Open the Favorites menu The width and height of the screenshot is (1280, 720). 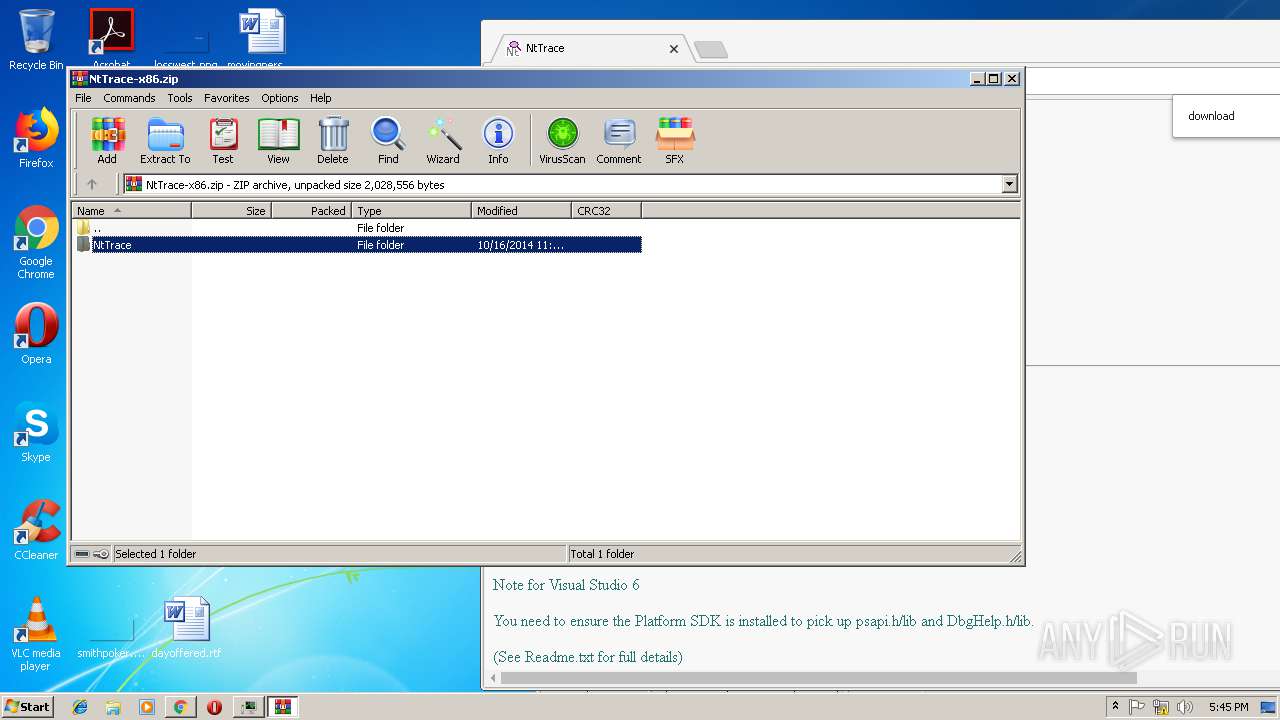[227, 98]
